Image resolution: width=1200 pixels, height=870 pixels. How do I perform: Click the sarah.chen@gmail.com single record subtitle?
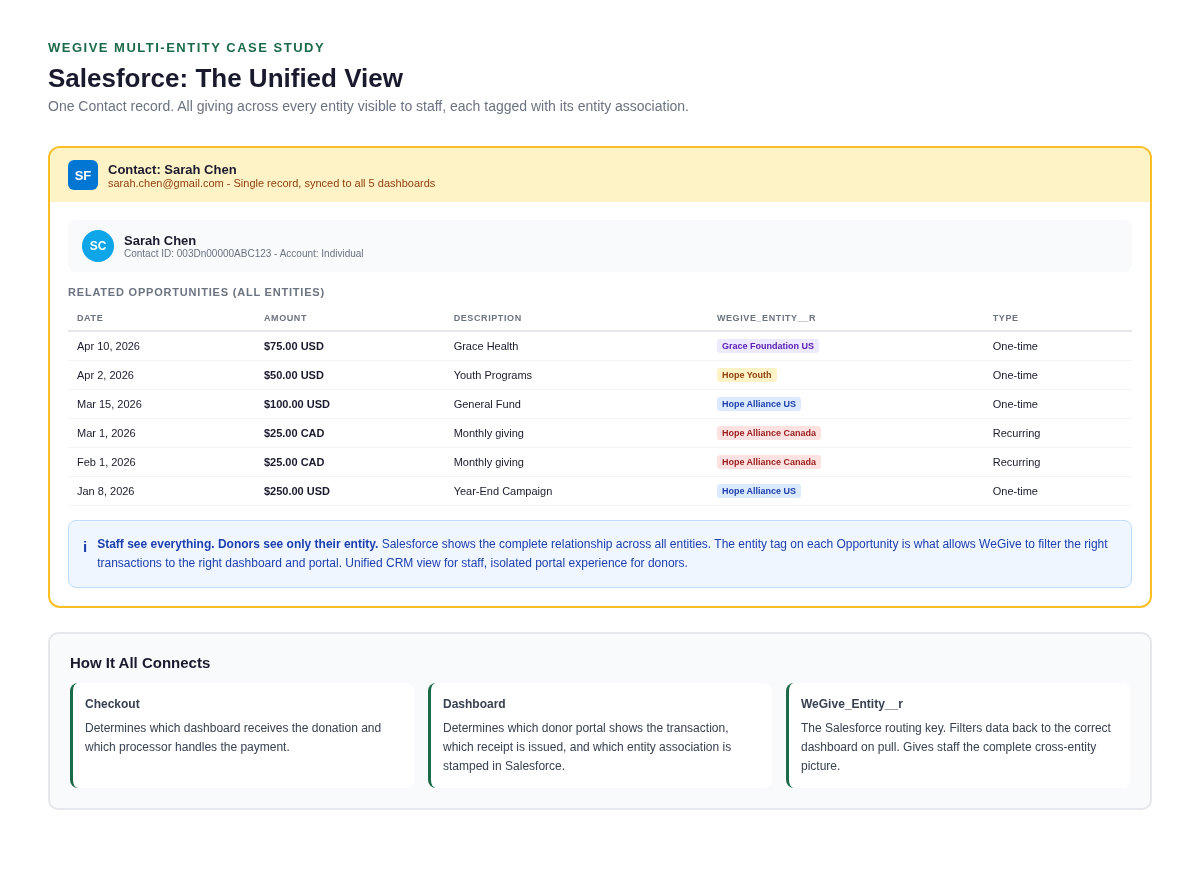click(x=271, y=183)
